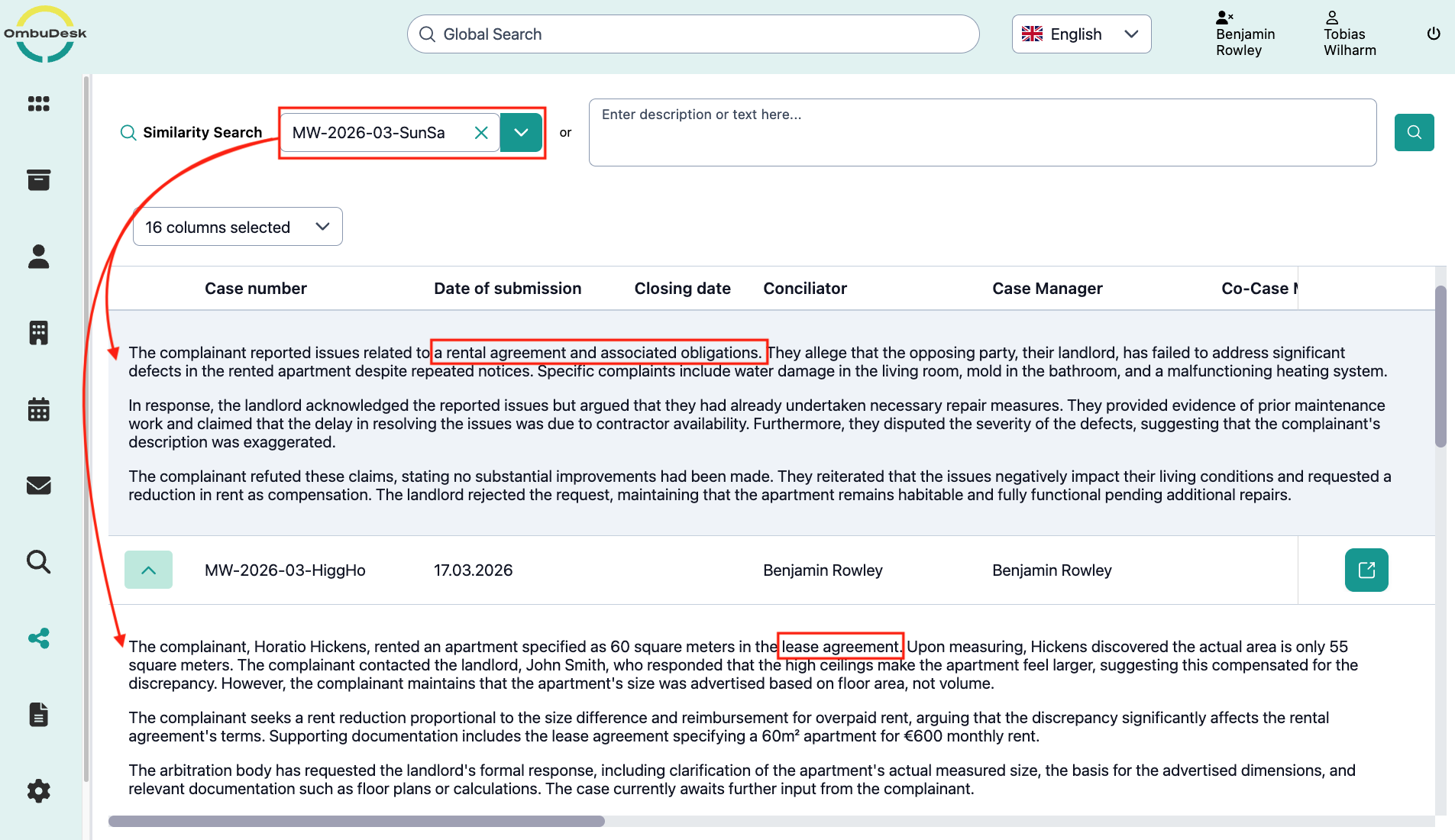Click the 17.03.2026 submission date

pyautogui.click(x=473, y=570)
